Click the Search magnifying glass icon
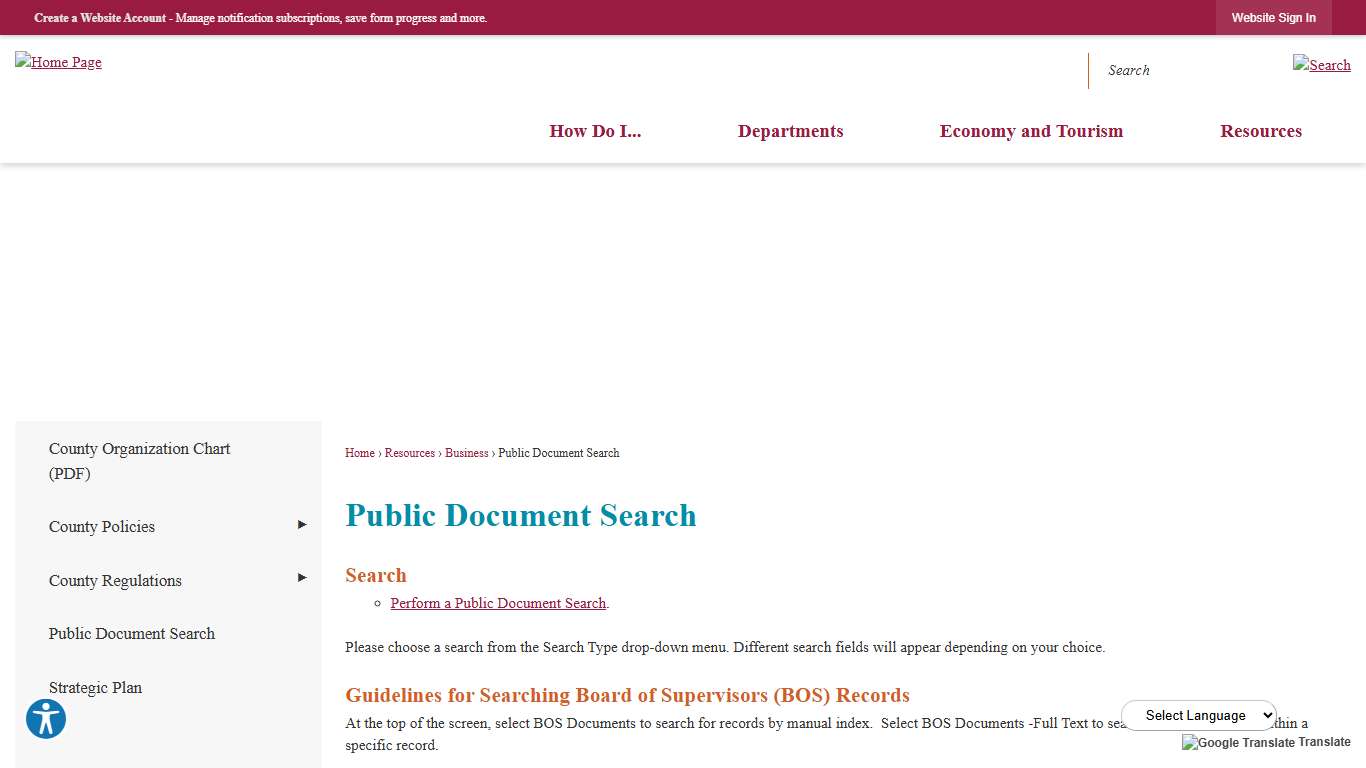This screenshot has width=1366, height=768. click(x=1321, y=65)
